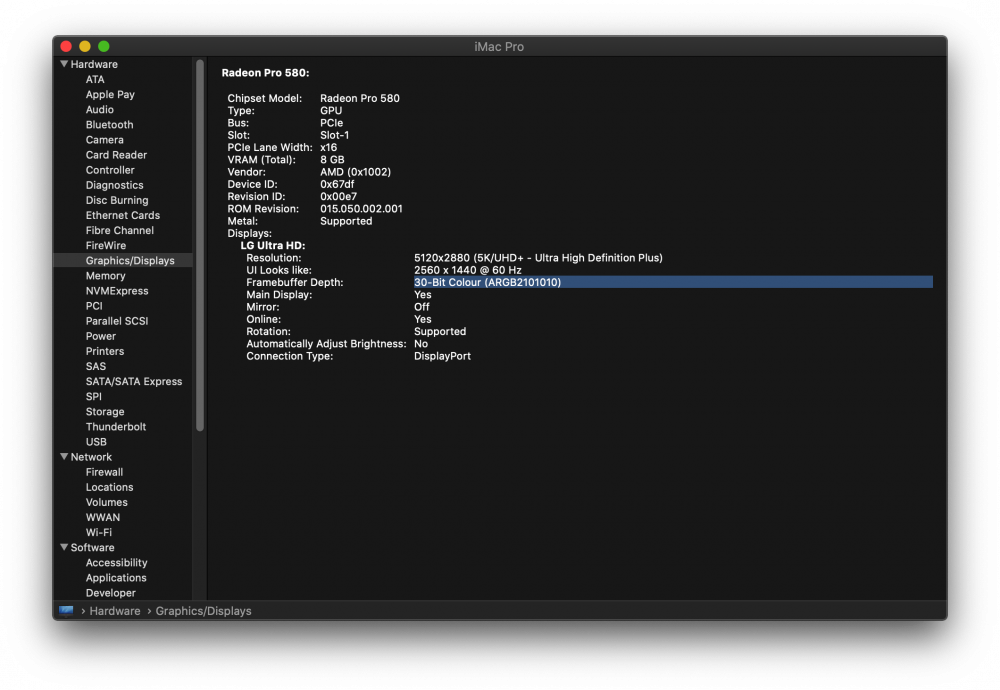Select SATA/SATA Express in sidebar
This screenshot has height=690, width=1000.
coord(134,381)
